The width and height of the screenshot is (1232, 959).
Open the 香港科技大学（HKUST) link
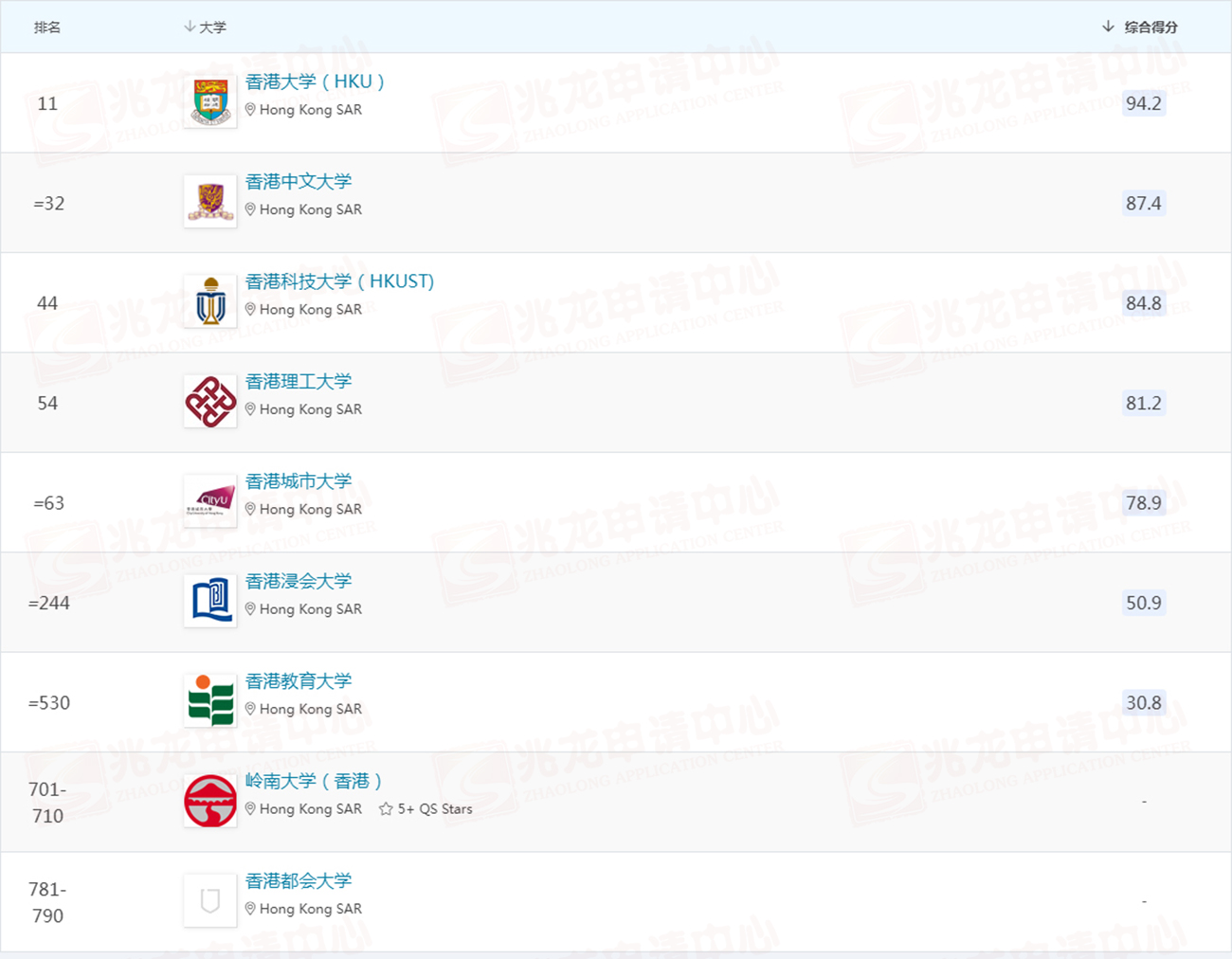(339, 281)
